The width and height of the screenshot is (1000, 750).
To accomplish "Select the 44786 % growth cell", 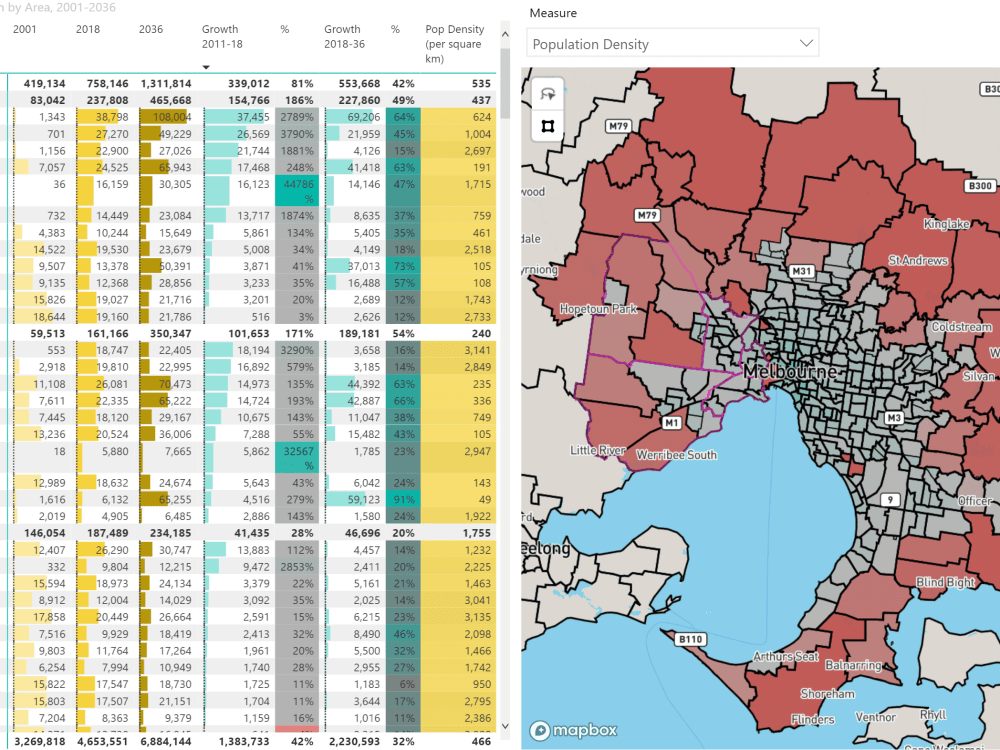I will (296, 191).
